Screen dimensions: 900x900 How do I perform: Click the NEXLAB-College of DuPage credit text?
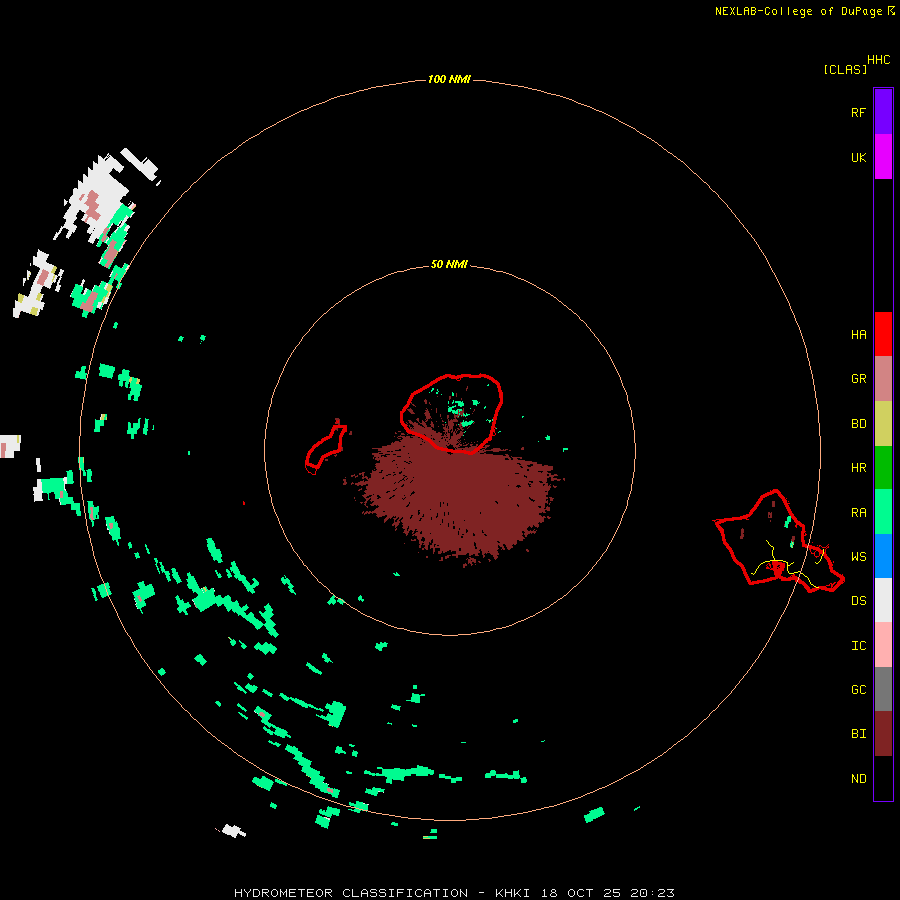(798, 11)
